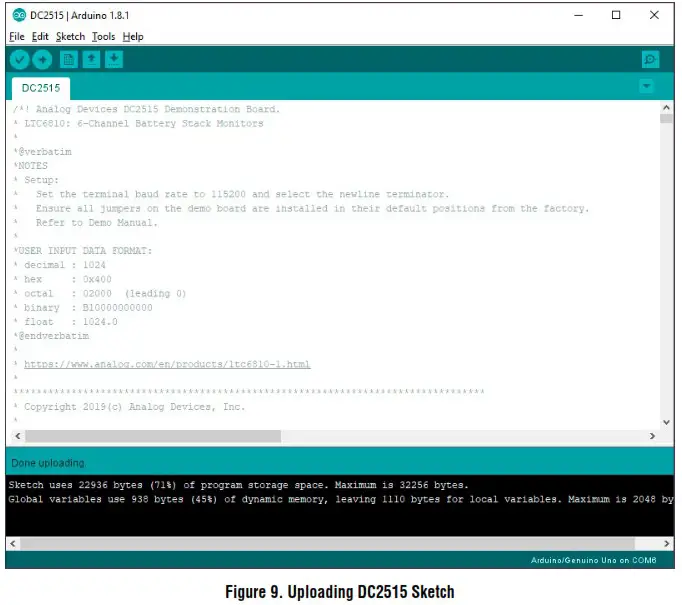Click the 'Done uploading.' status message
Image resolution: width=682 pixels, height=605 pixels.
tap(48, 463)
